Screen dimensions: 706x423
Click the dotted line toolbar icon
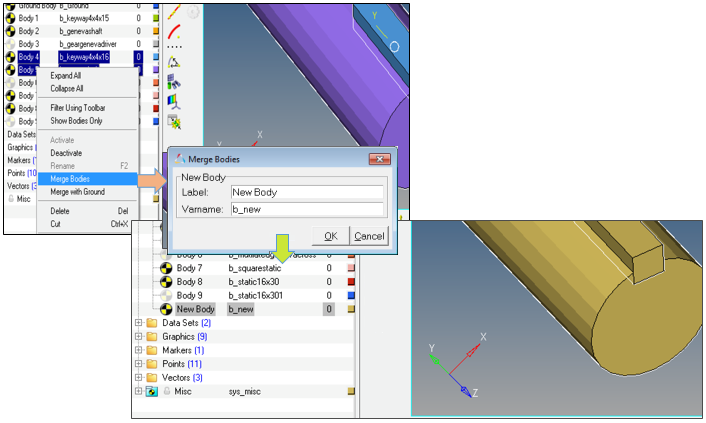pyautogui.click(x=174, y=47)
